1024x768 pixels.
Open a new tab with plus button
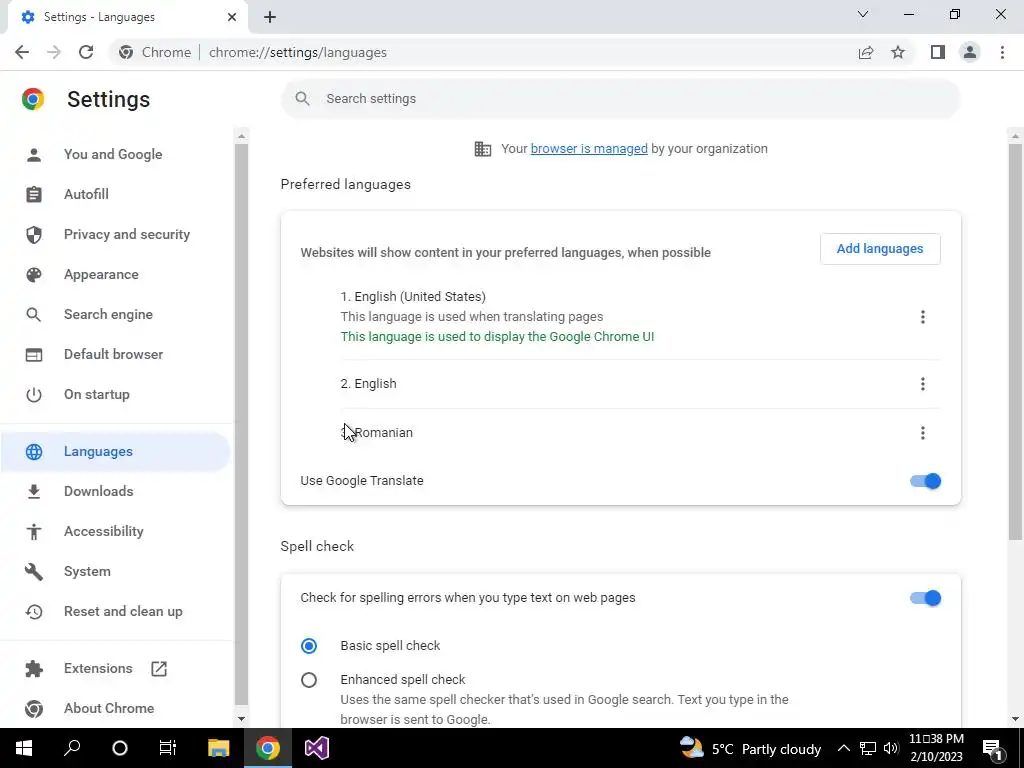[x=270, y=17]
